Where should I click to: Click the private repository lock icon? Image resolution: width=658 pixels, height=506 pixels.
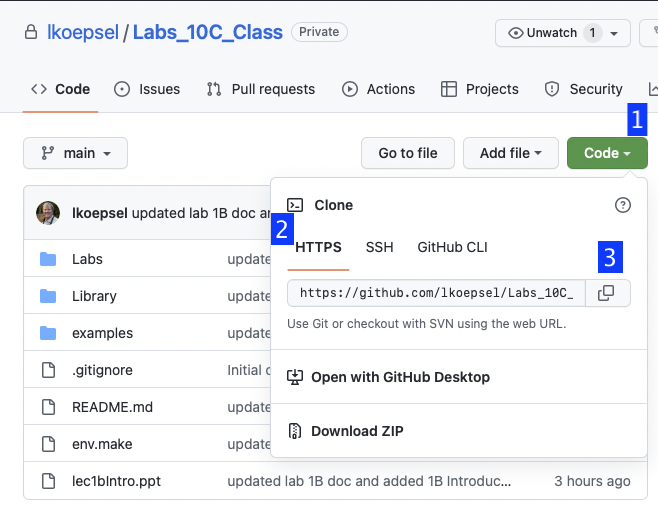pyautogui.click(x=31, y=32)
